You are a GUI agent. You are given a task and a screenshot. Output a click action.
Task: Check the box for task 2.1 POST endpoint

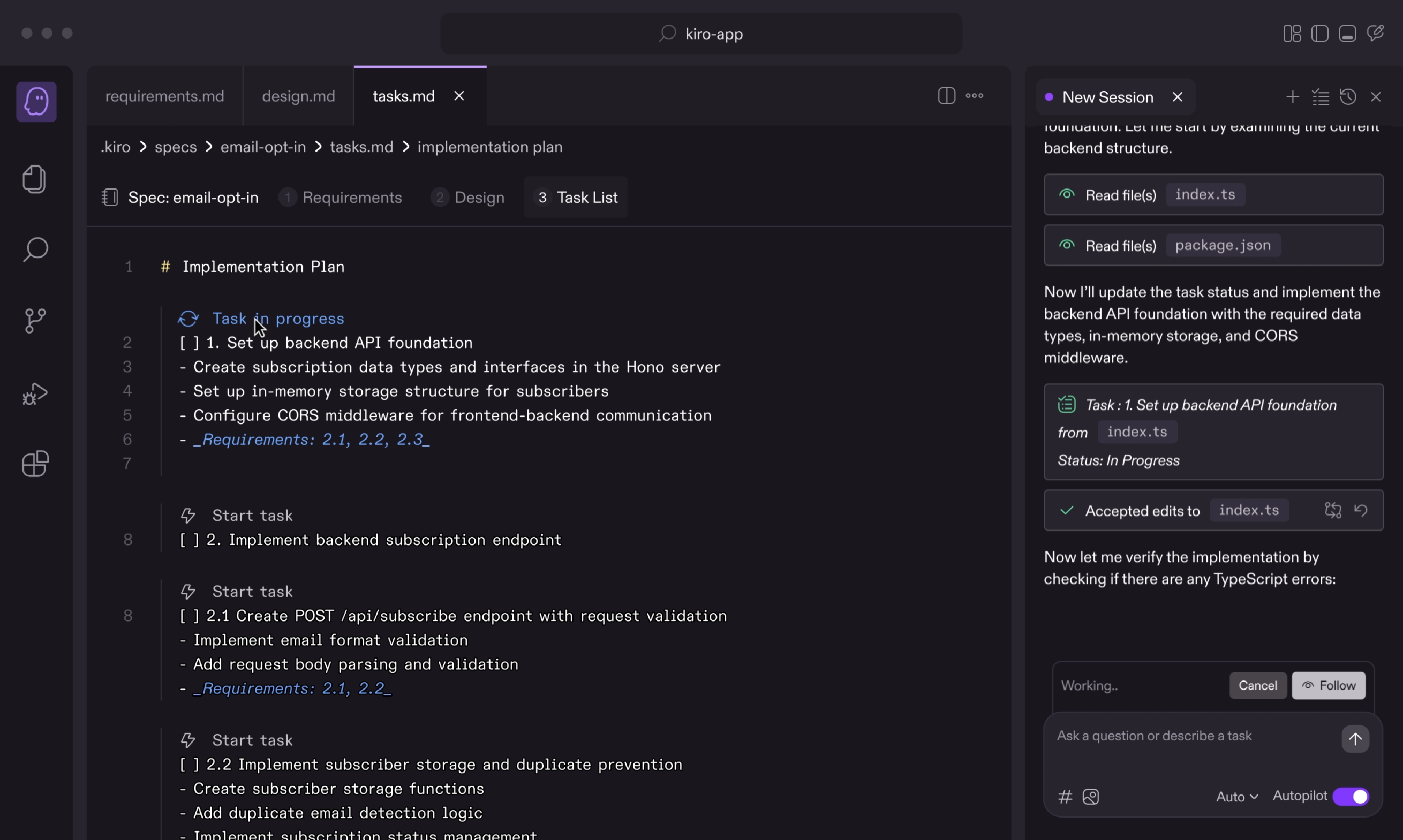click(x=189, y=616)
